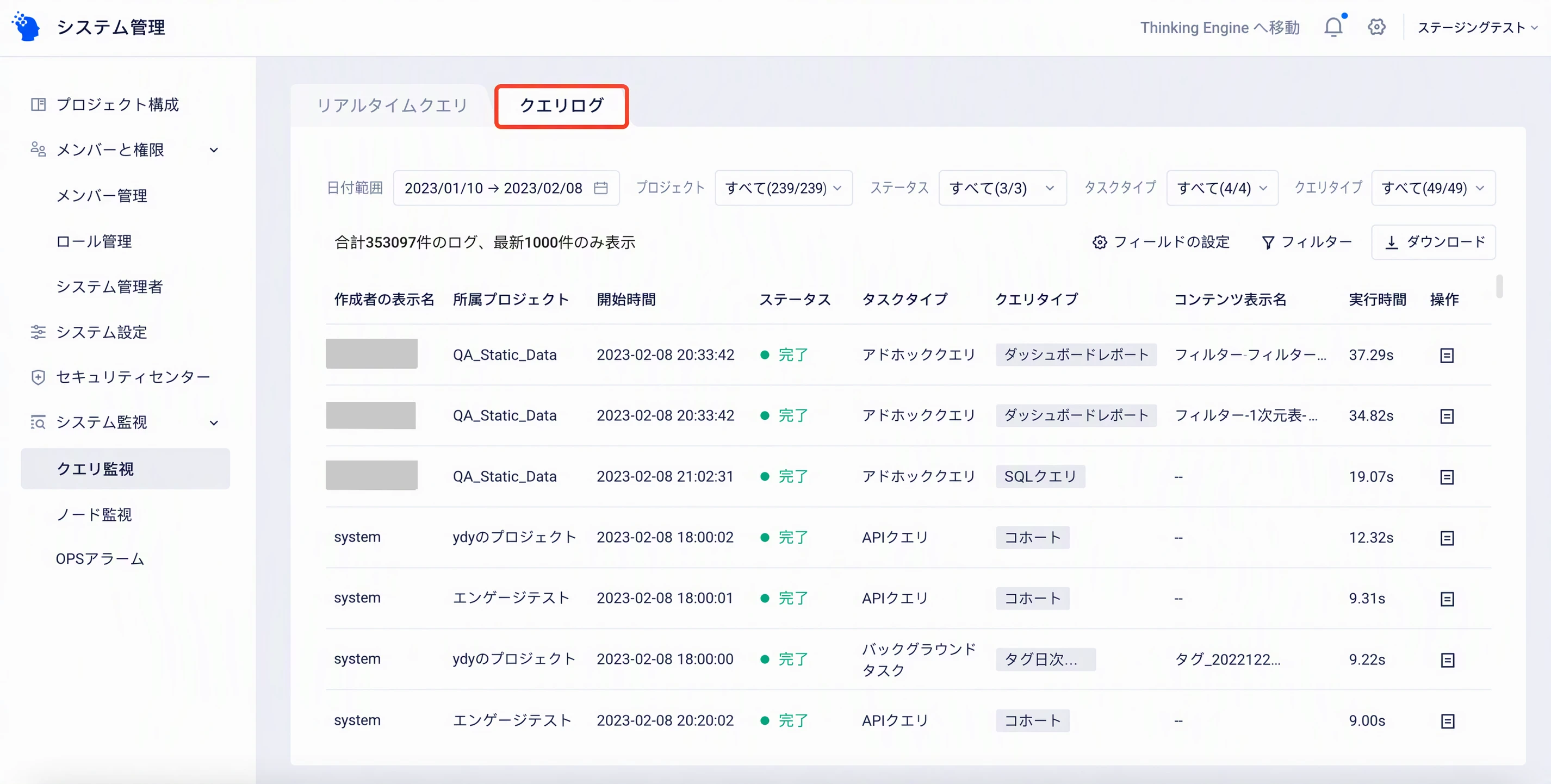The height and width of the screenshot is (784, 1551).
Task: Open the notifications bell
Action: 1333,27
